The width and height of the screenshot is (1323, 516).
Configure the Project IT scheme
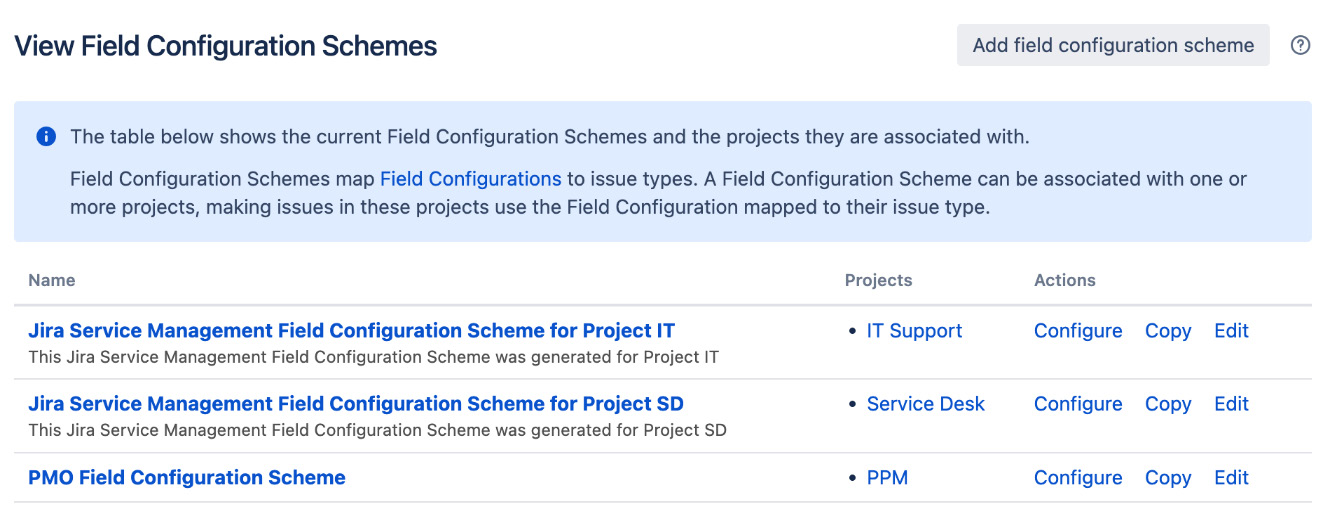[x=1078, y=331]
